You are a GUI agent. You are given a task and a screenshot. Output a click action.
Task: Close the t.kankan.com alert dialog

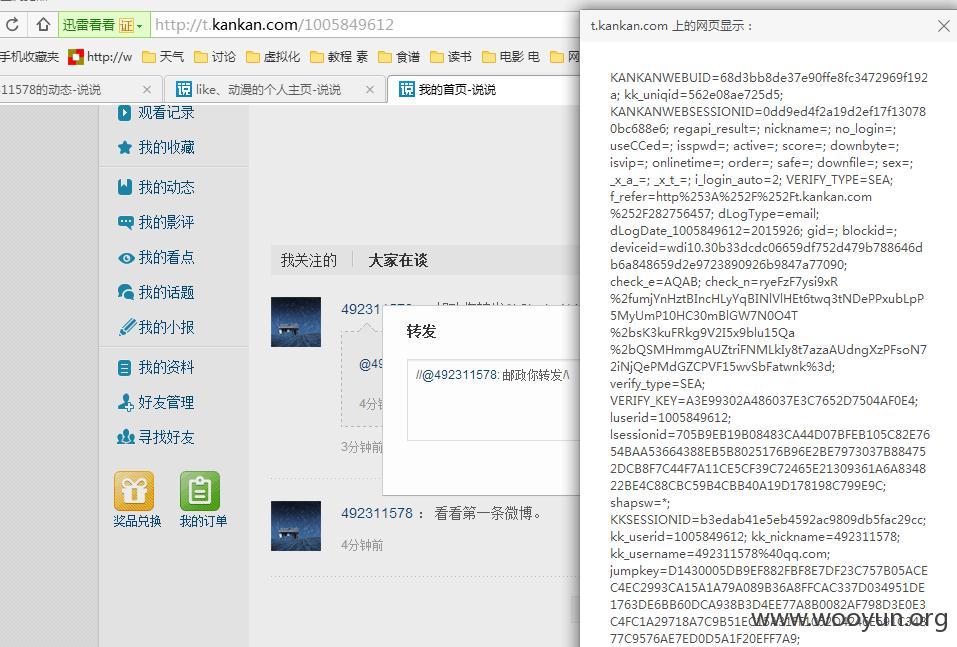(943, 26)
